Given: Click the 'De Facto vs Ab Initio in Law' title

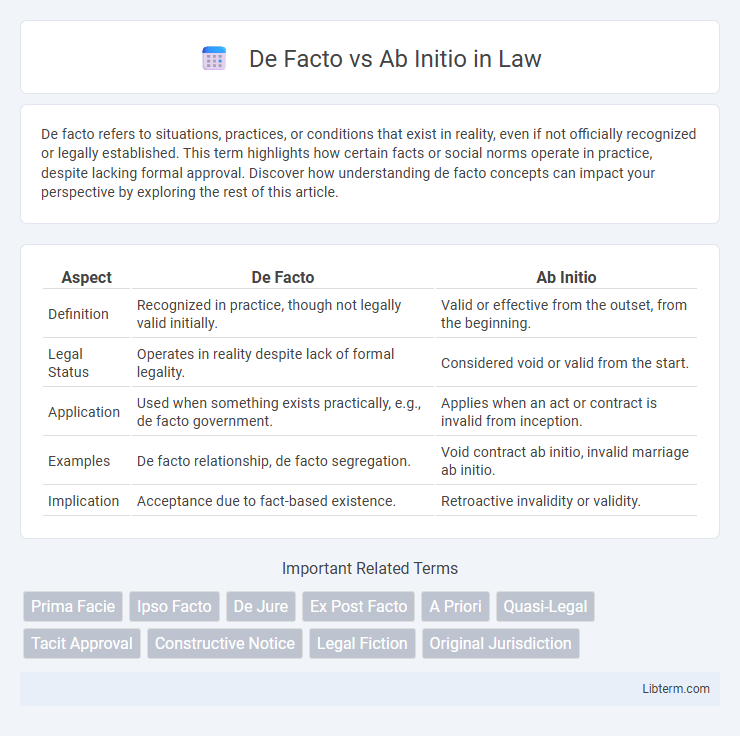Looking at the screenshot, I should (x=395, y=59).
